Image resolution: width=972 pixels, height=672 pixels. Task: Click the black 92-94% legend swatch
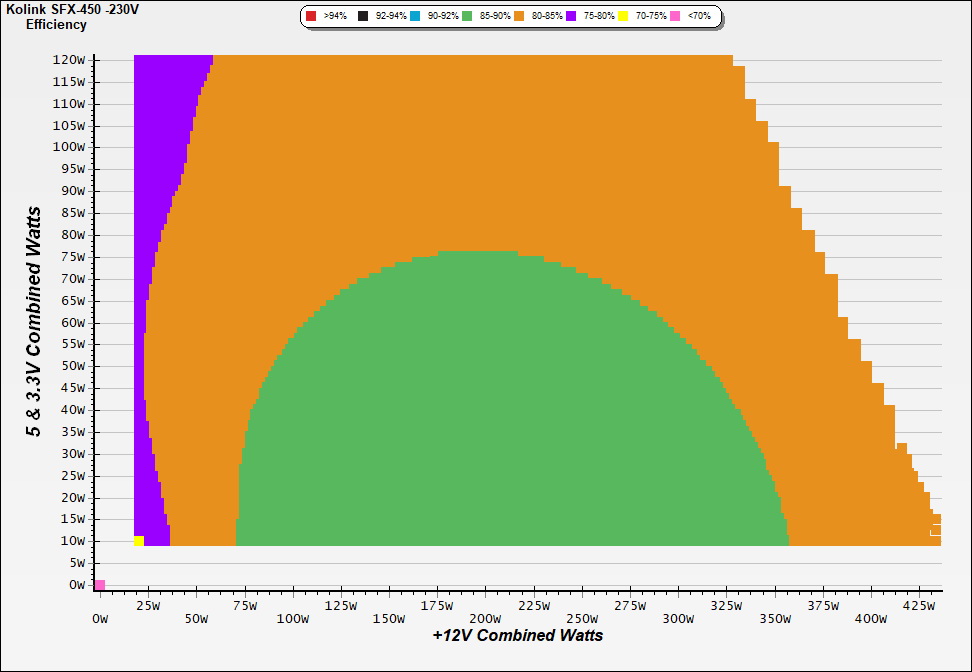pyautogui.click(x=363, y=17)
